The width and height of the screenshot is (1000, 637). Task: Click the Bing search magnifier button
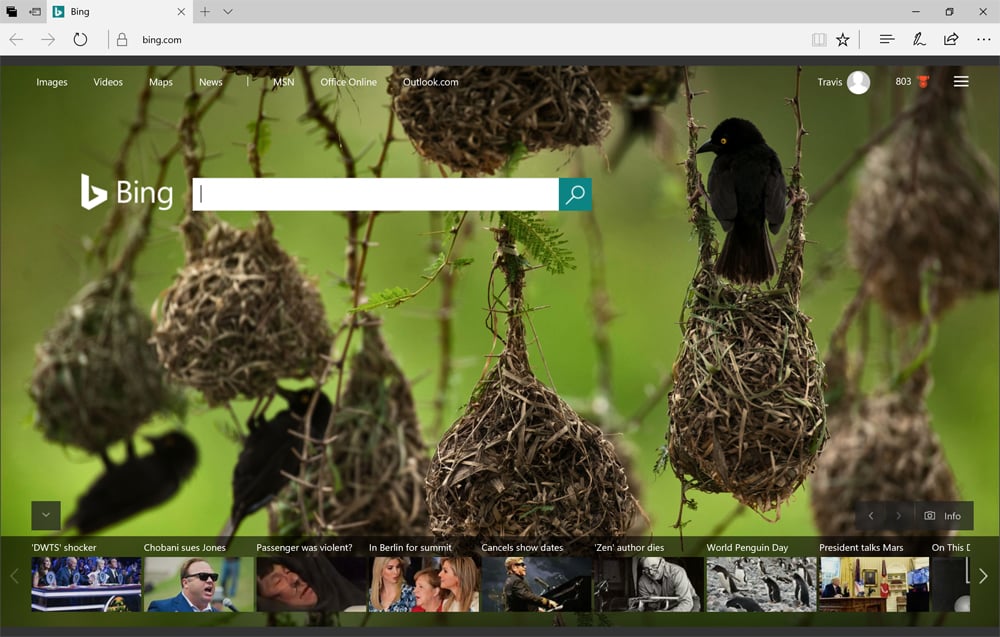tap(575, 195)
